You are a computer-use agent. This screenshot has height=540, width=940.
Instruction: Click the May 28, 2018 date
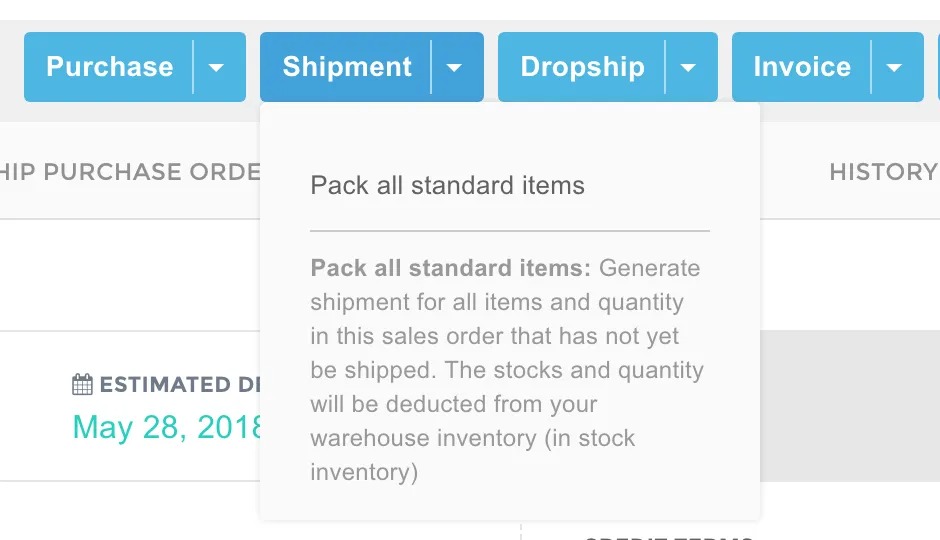(x=166, y=427)
